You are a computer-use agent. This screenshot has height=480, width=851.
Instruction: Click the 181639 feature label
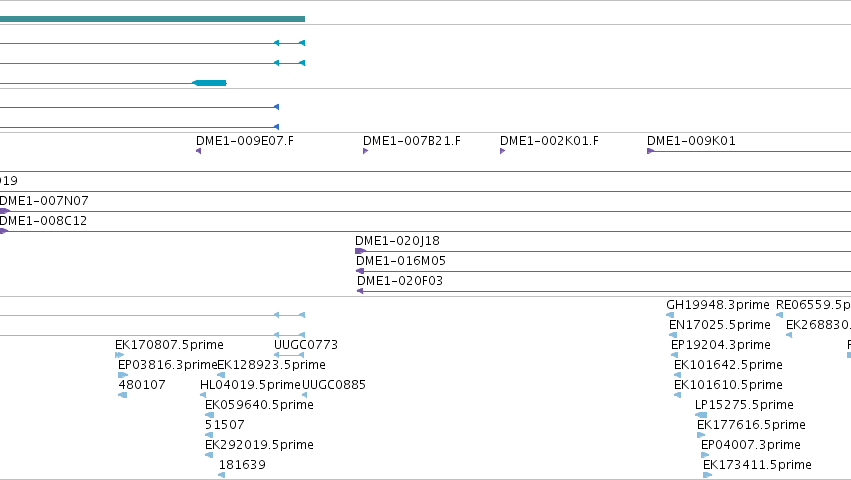coord(242,465)
